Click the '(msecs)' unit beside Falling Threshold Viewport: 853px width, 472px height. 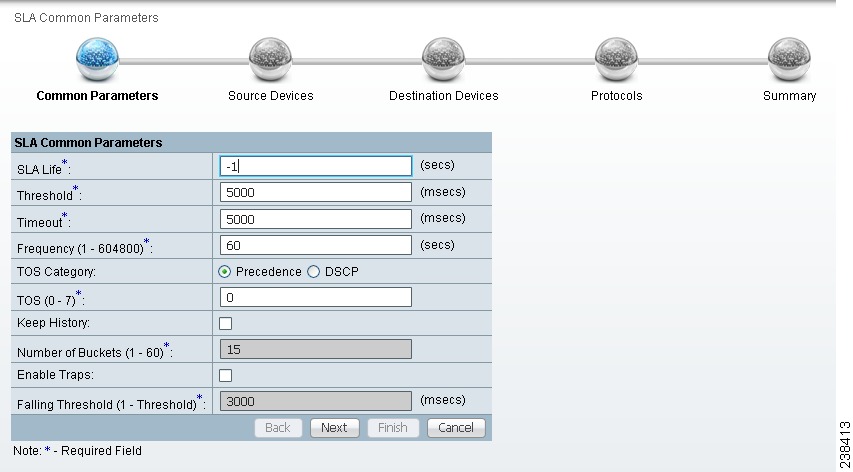click(443, 400)
